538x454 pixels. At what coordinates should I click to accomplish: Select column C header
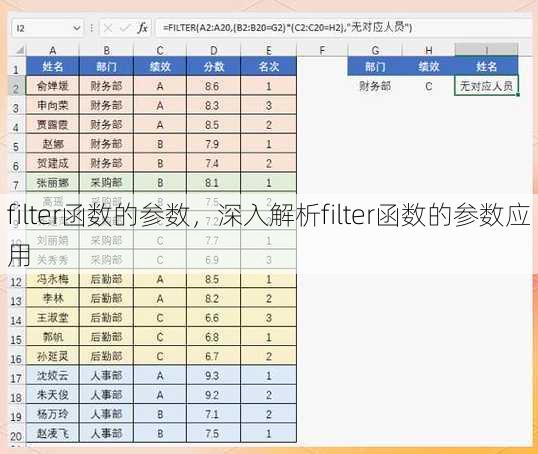point(160,50)
